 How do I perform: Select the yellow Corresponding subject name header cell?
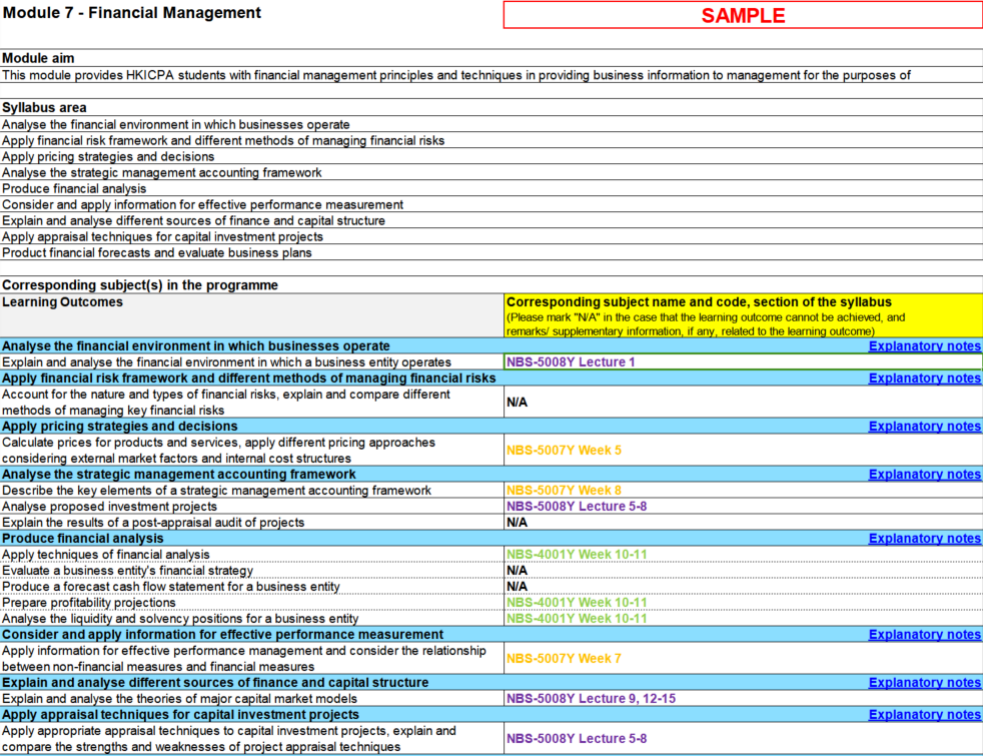[742, 316]
